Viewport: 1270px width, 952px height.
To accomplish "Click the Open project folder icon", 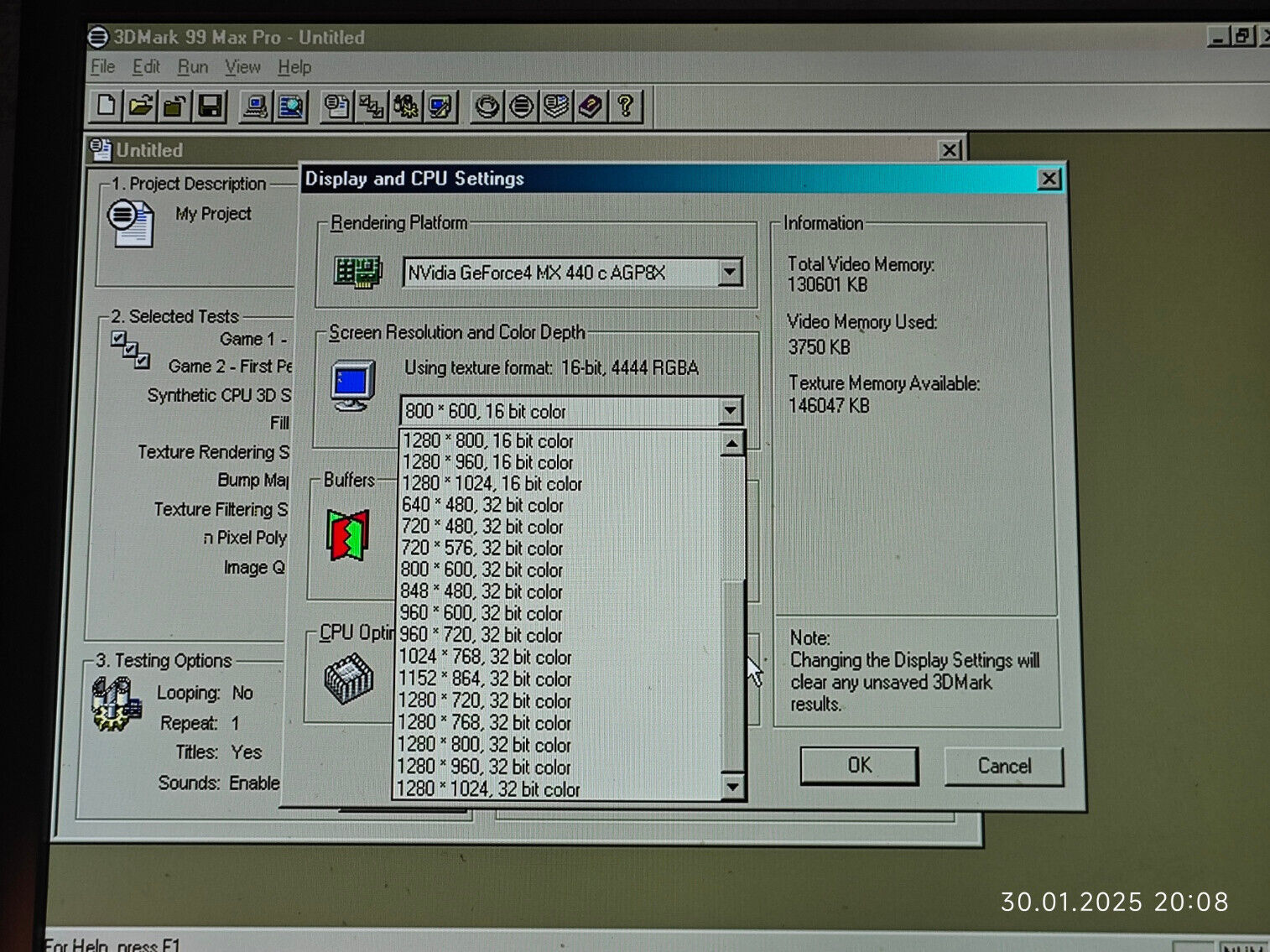I will coord(141,106).
